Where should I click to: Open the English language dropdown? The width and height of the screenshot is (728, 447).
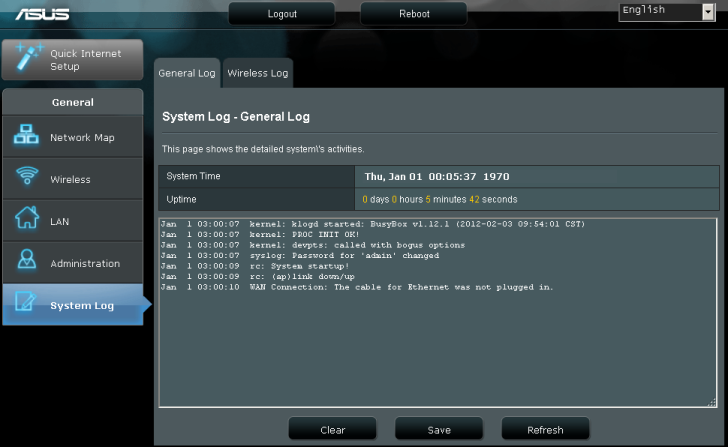point(667,12)
